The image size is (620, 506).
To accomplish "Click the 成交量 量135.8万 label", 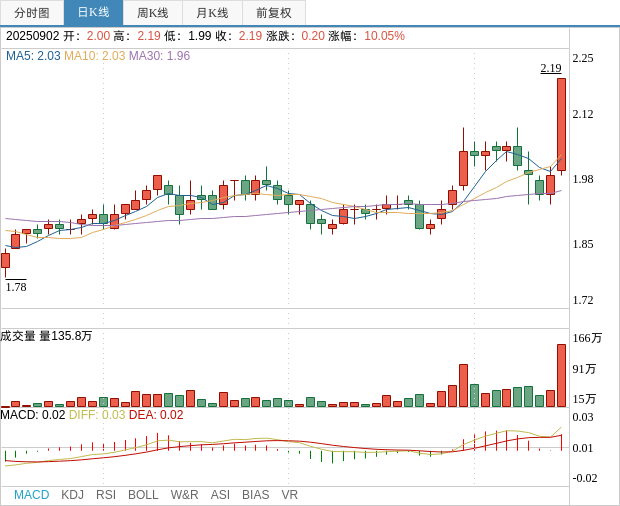I will click(46, 336).
